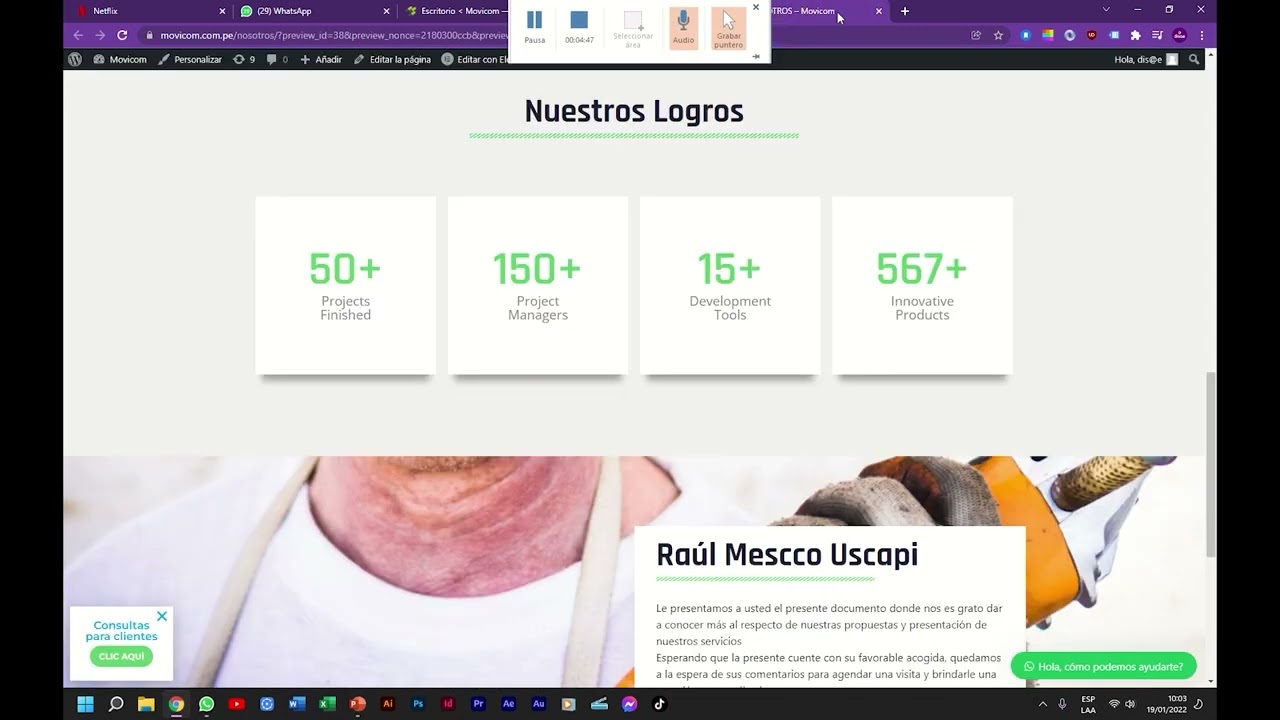Open Chrome extensions puzzle menu
Viewport: 1280px width, 720px height.
tap(1135, 35)
